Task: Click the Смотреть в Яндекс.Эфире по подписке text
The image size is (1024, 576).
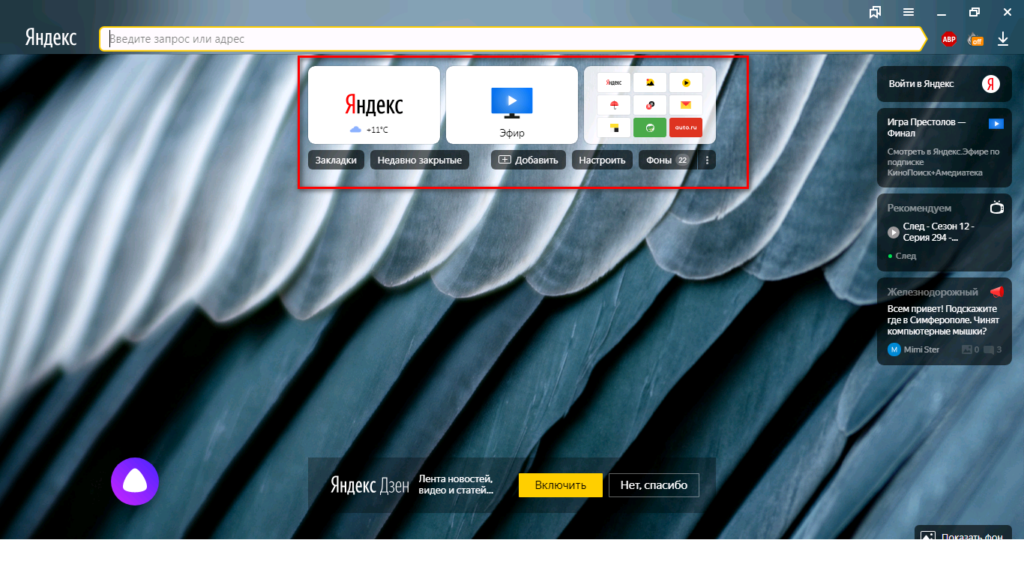Action: 943,162
